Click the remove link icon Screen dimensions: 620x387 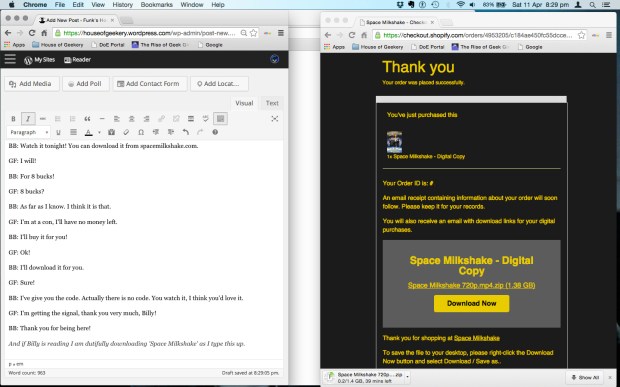coord(176,119)
